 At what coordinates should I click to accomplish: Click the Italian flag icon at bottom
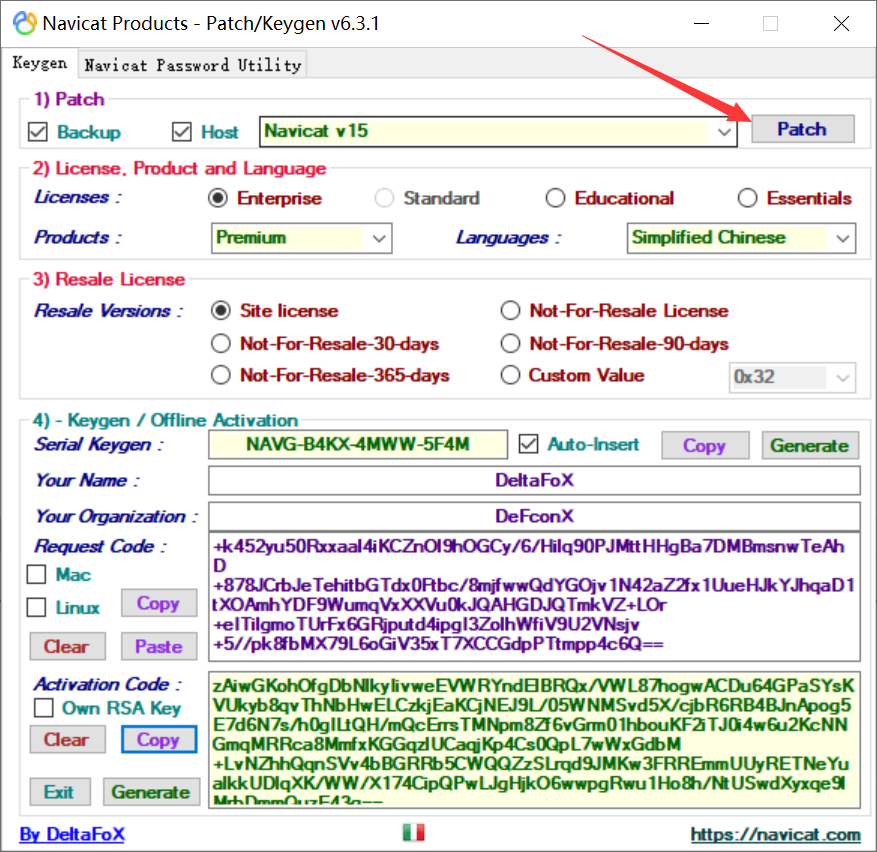pyautogui.click(x=413, y=833)
